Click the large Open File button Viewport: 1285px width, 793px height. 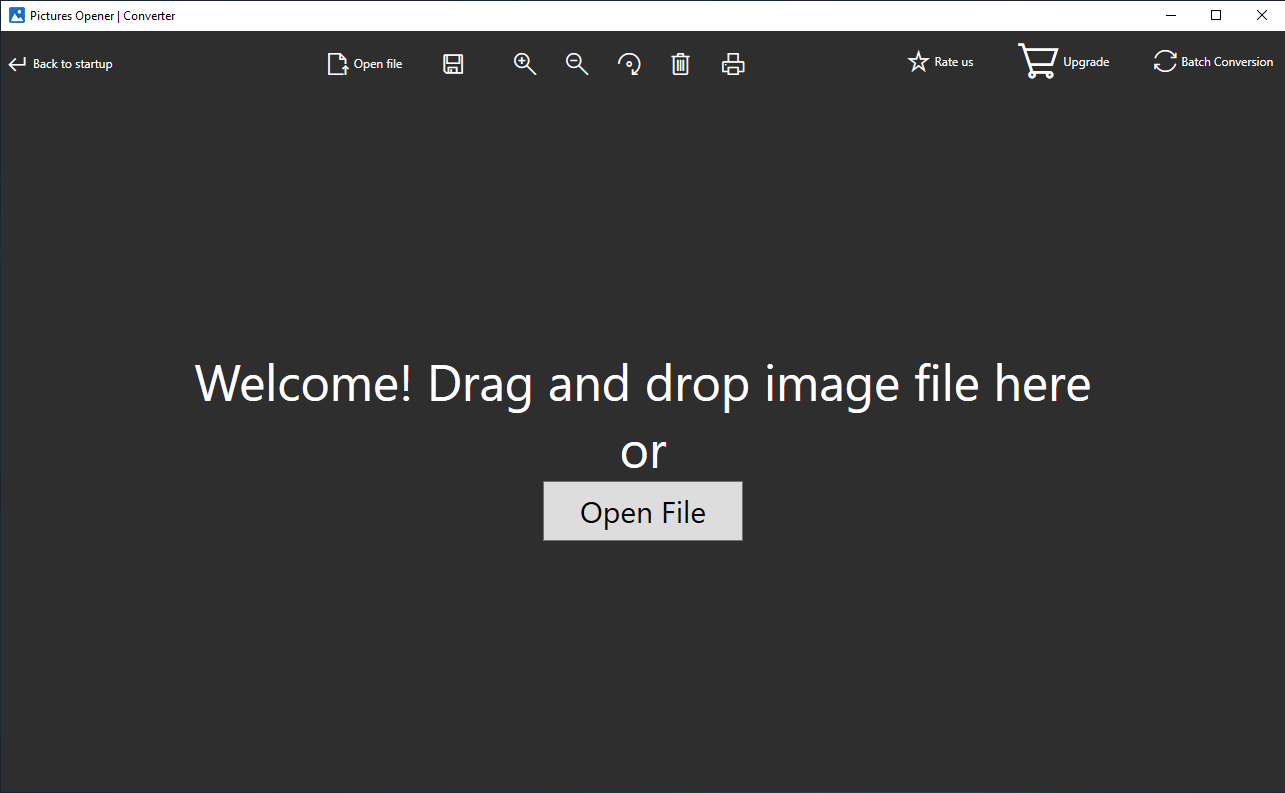tap(643, 511)
